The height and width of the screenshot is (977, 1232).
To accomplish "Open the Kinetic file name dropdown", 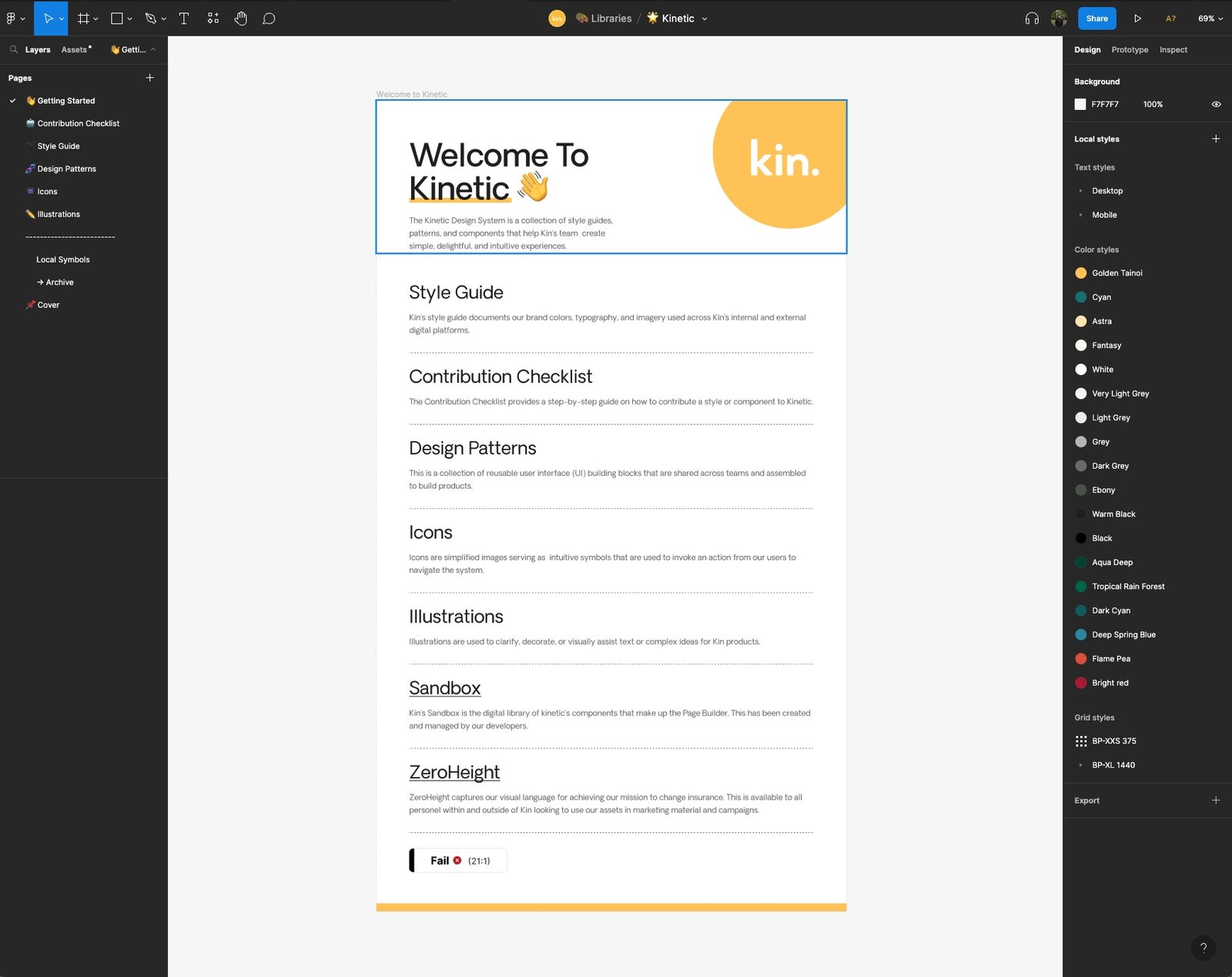I will click(x=704, y=18).
